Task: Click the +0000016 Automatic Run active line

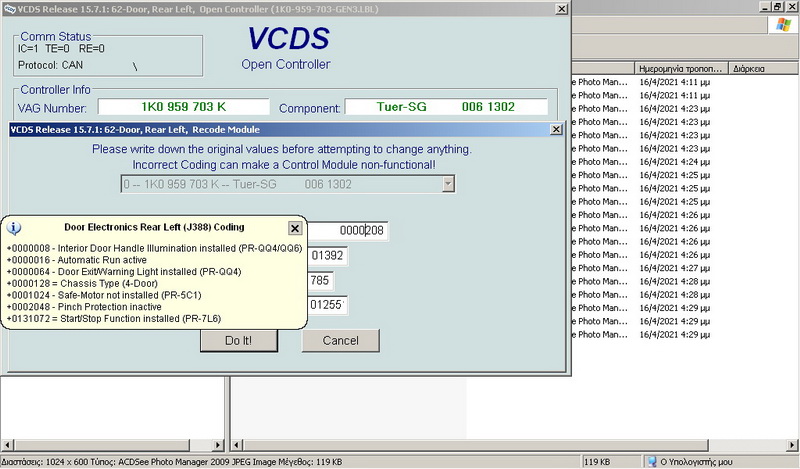Action: coord(77,260)
